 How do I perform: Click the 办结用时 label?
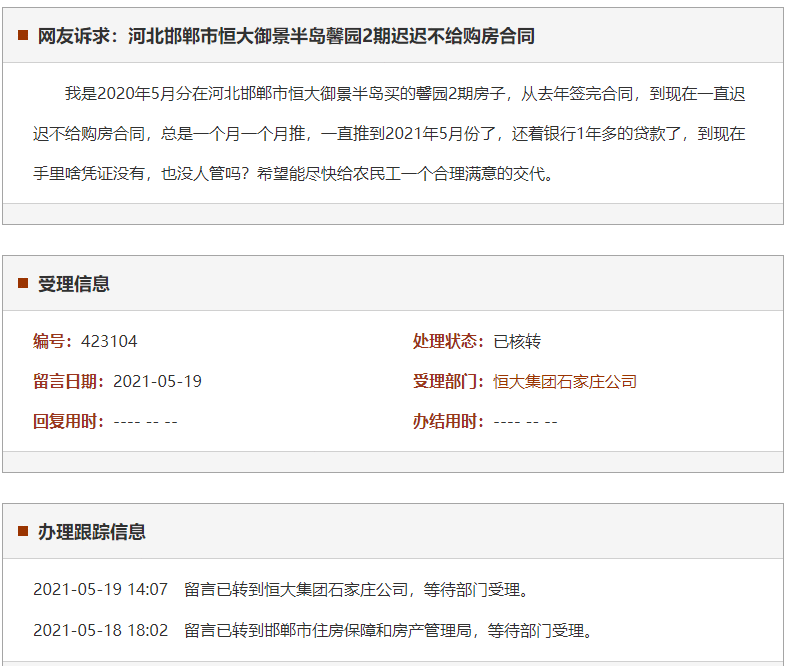[x=448, y=421]
